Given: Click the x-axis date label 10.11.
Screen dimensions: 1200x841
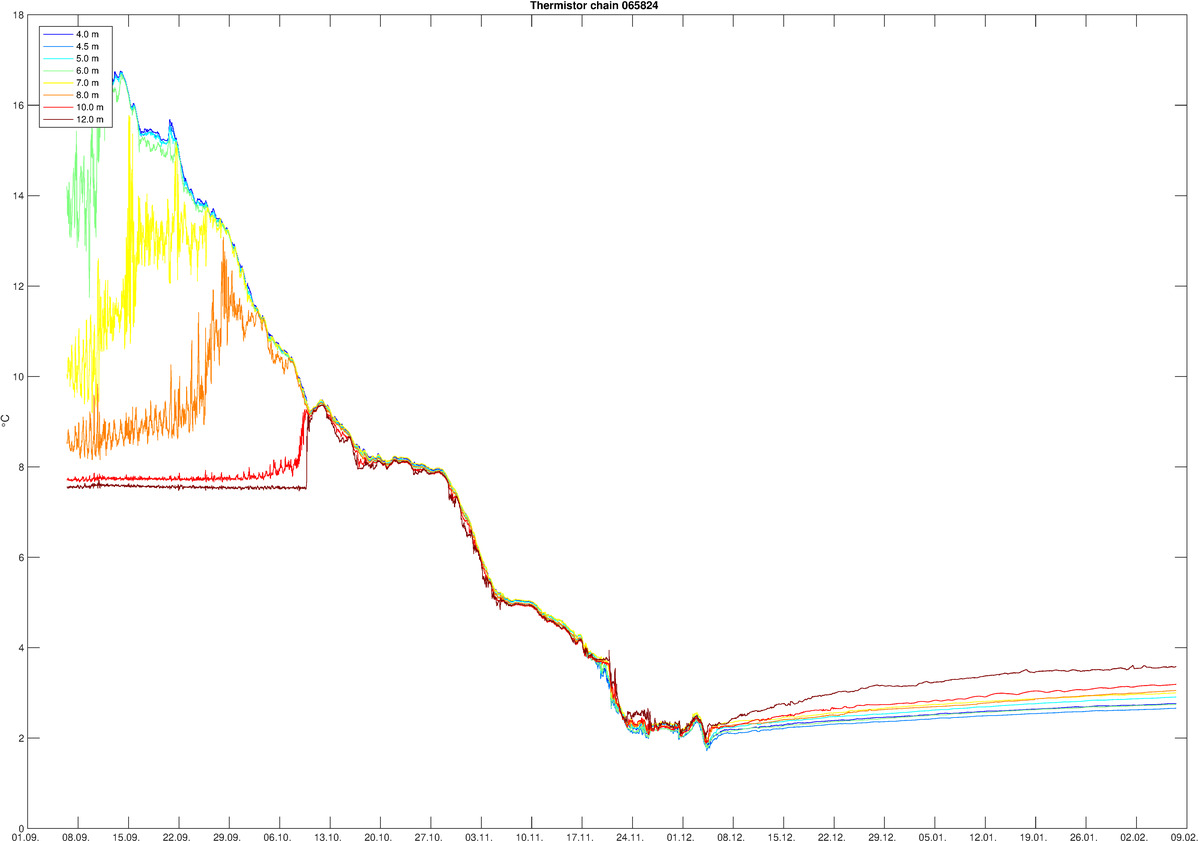Looking at the screenshot, I should coord(529,836).
